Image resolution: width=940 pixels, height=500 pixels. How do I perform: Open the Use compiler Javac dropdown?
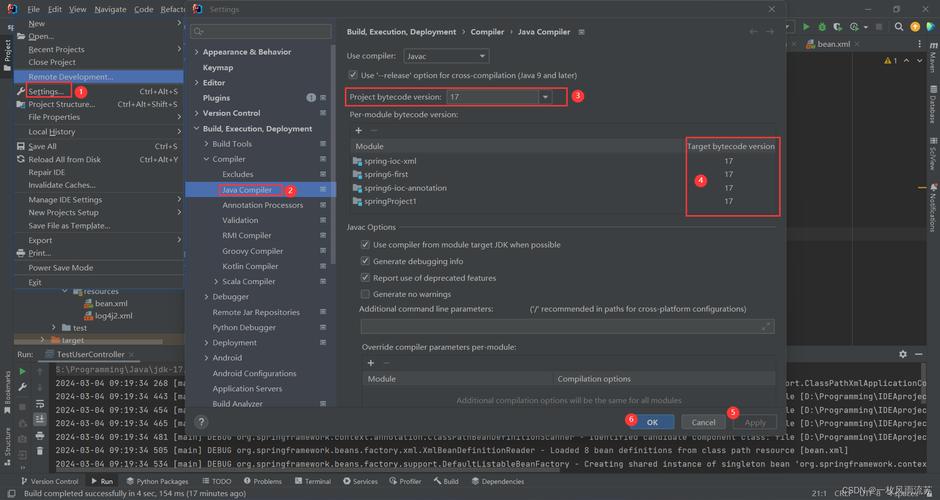coord(446,57)
